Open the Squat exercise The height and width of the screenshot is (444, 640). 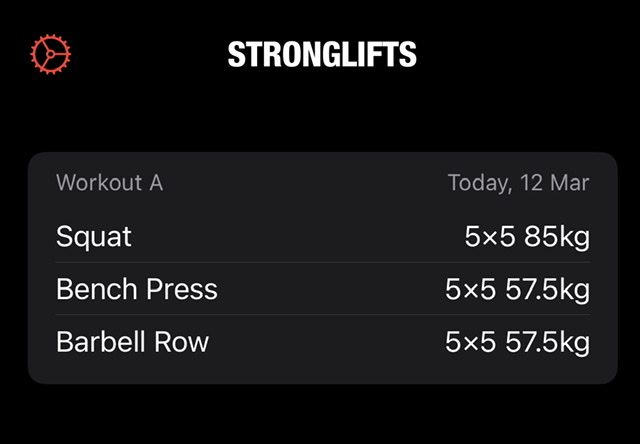(x=94, y=237)
